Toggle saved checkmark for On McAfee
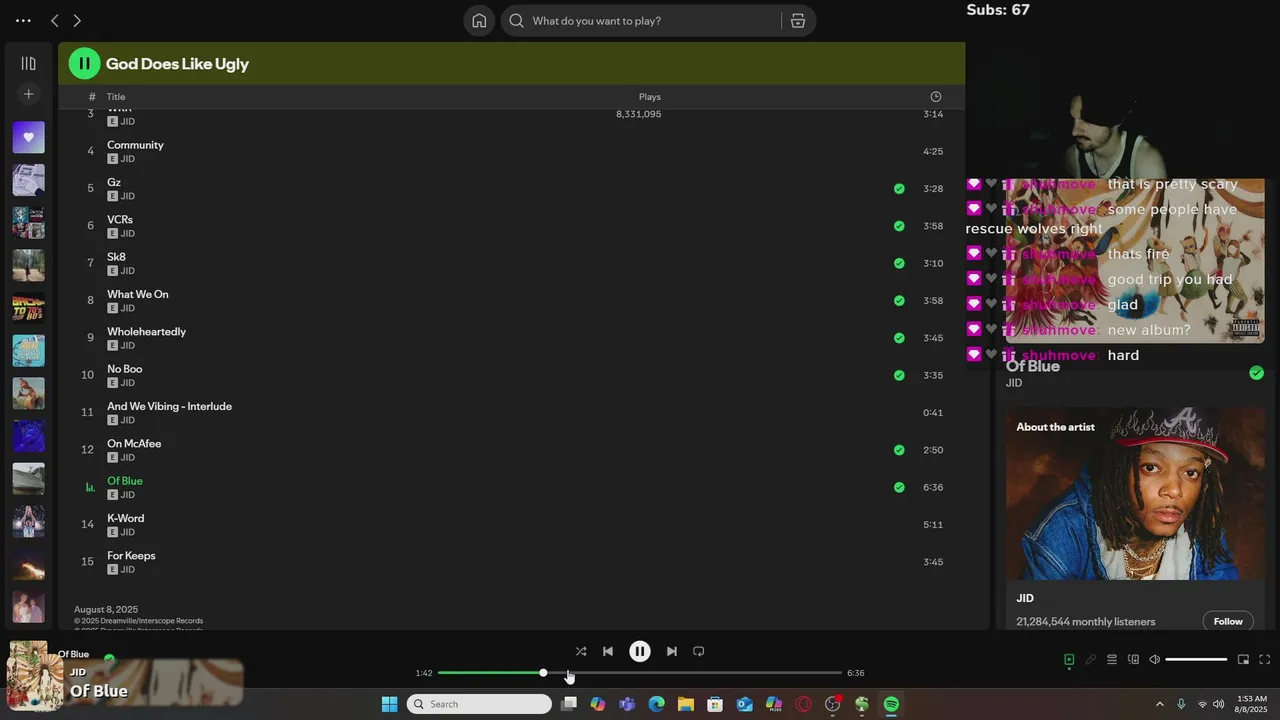Viewport: 1280px width, 720px height. (x=899, y=450)
